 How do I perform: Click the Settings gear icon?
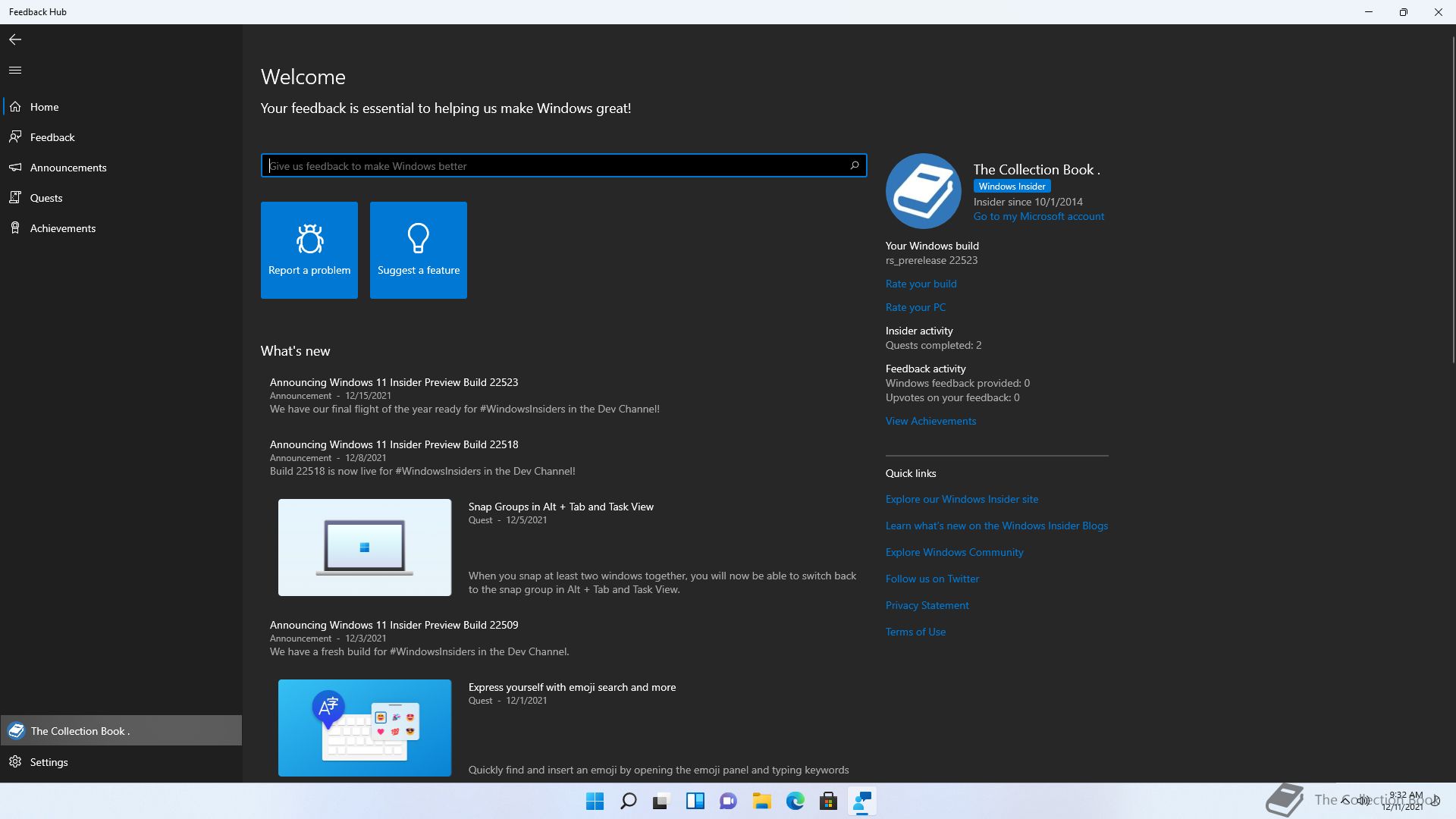click(15, 762)
